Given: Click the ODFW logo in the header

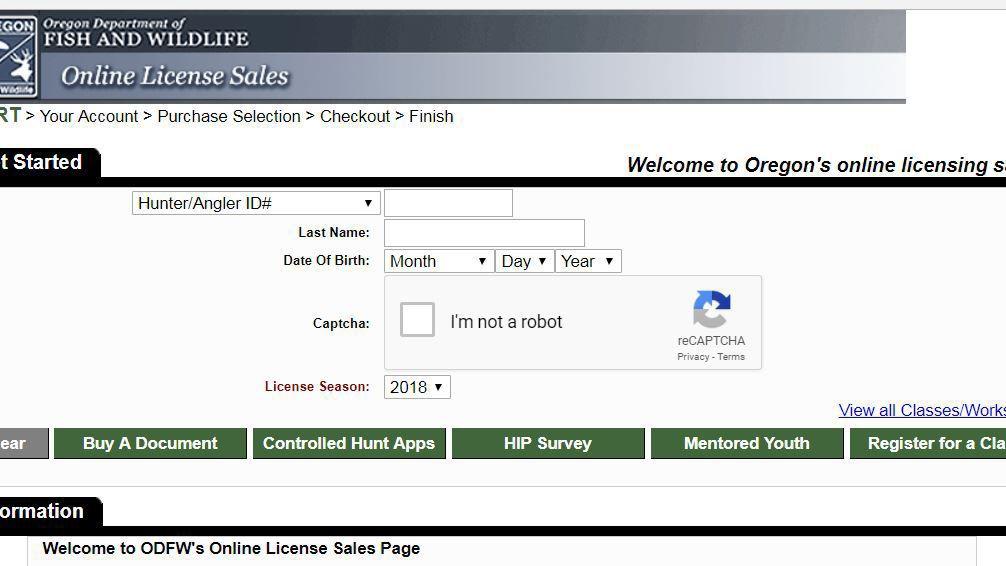Looking at the screenshot, I should tap(18, 56).
